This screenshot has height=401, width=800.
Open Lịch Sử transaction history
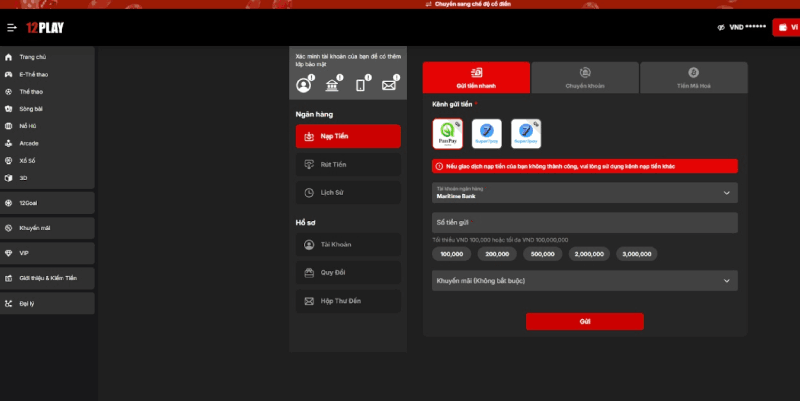[x=348, y=191]
